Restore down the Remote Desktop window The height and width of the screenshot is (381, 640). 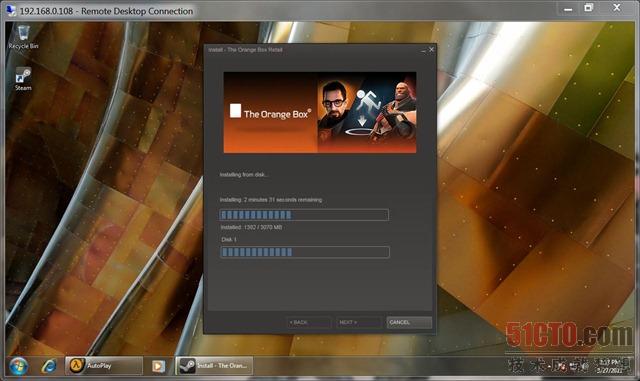[x=589, y=8]
